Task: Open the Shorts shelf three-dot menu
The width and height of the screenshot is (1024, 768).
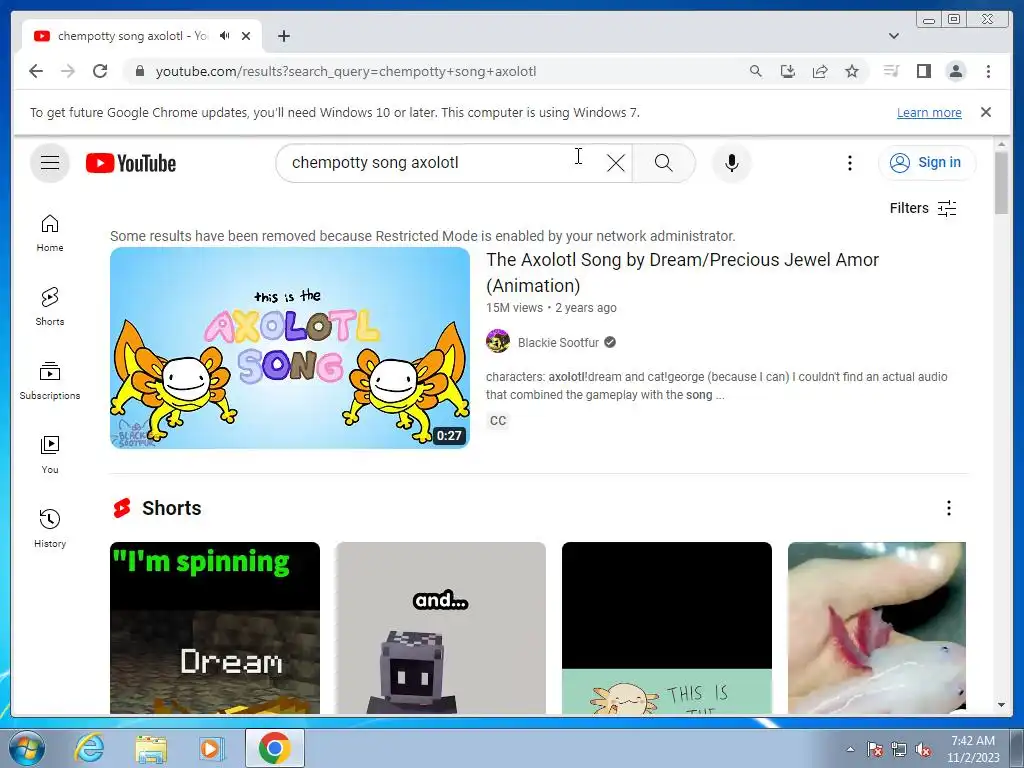Action: coord(948,508)
